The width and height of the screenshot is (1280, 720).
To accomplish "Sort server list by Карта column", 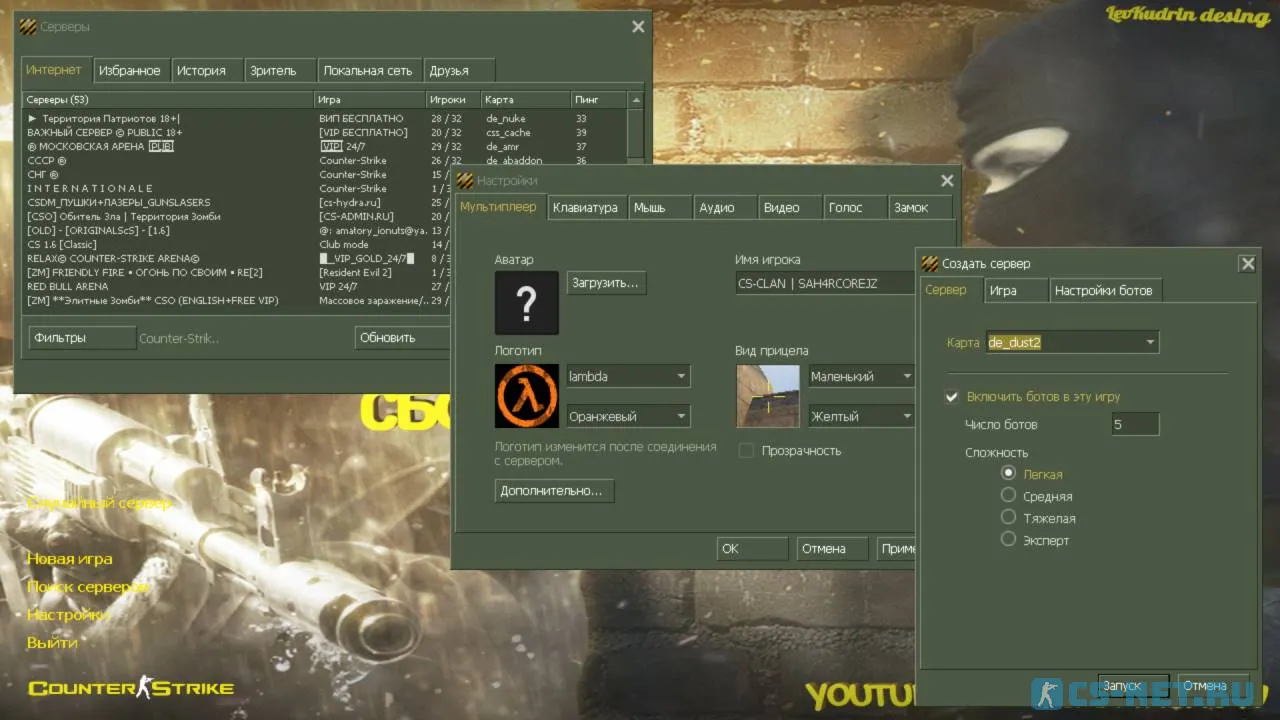I will pos(525,100).
